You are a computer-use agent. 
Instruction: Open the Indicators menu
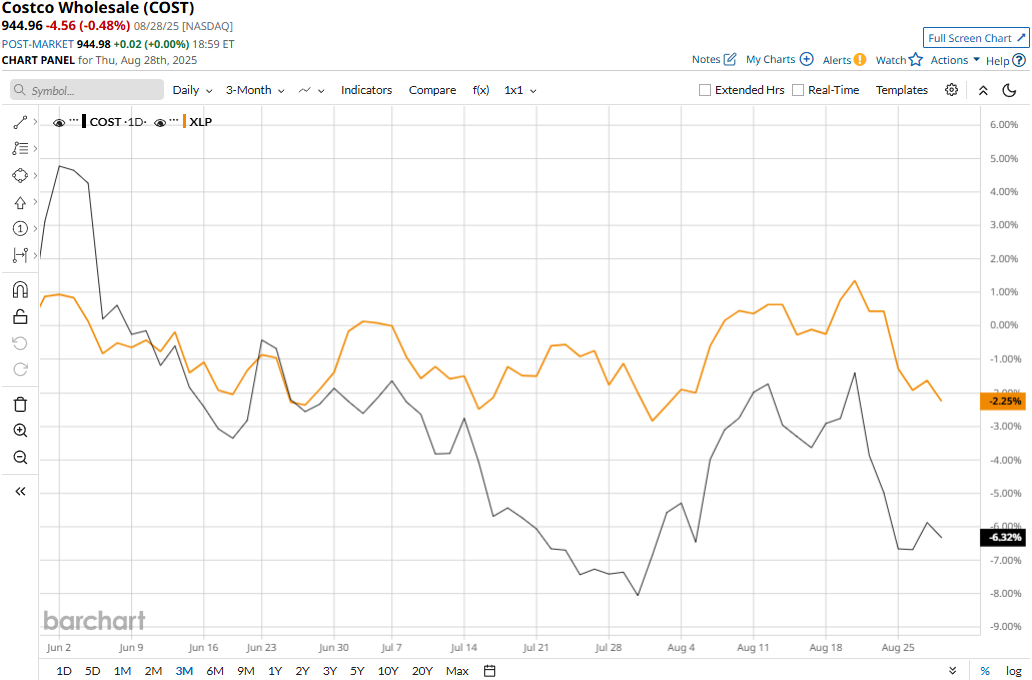[x=367, y=90]
